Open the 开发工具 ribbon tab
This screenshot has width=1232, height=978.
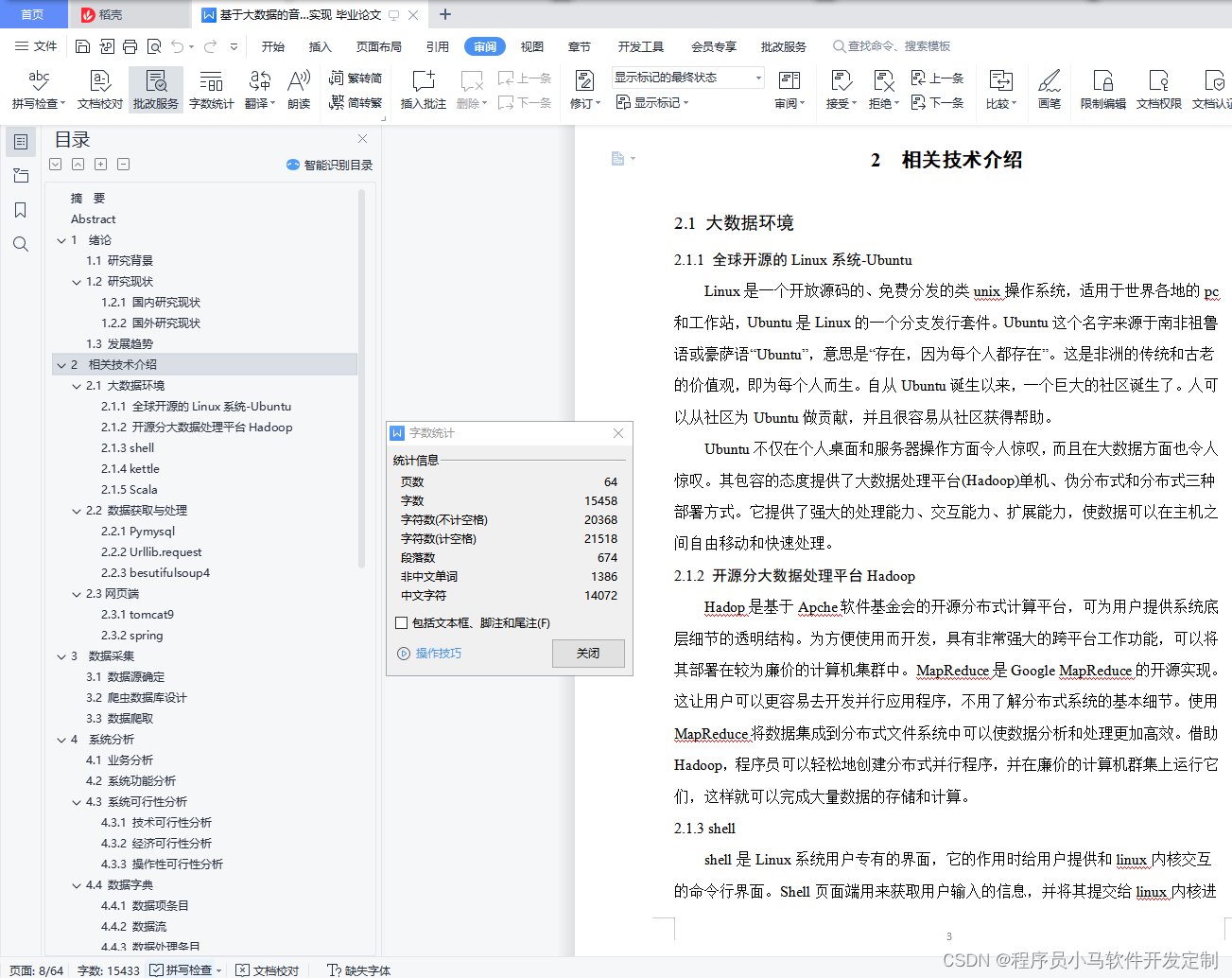[x=641, y=46]
